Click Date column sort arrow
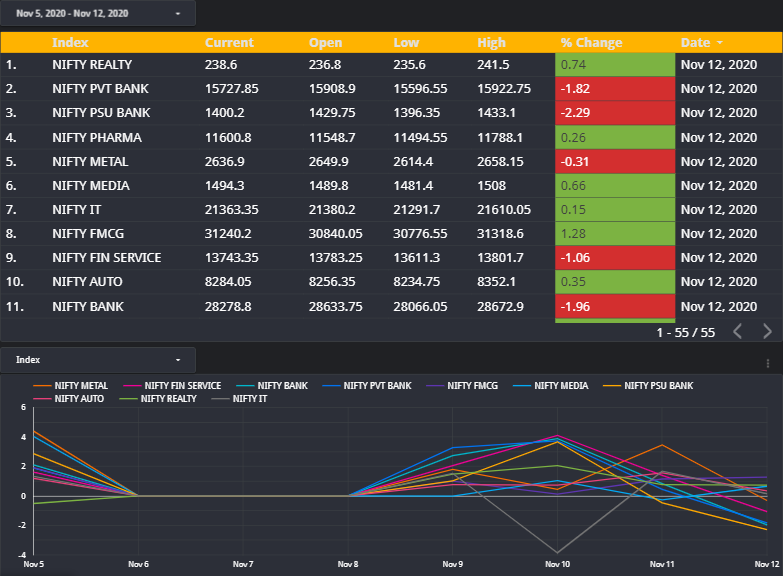Screen dimensions: 784x576 tap(720, 43)
